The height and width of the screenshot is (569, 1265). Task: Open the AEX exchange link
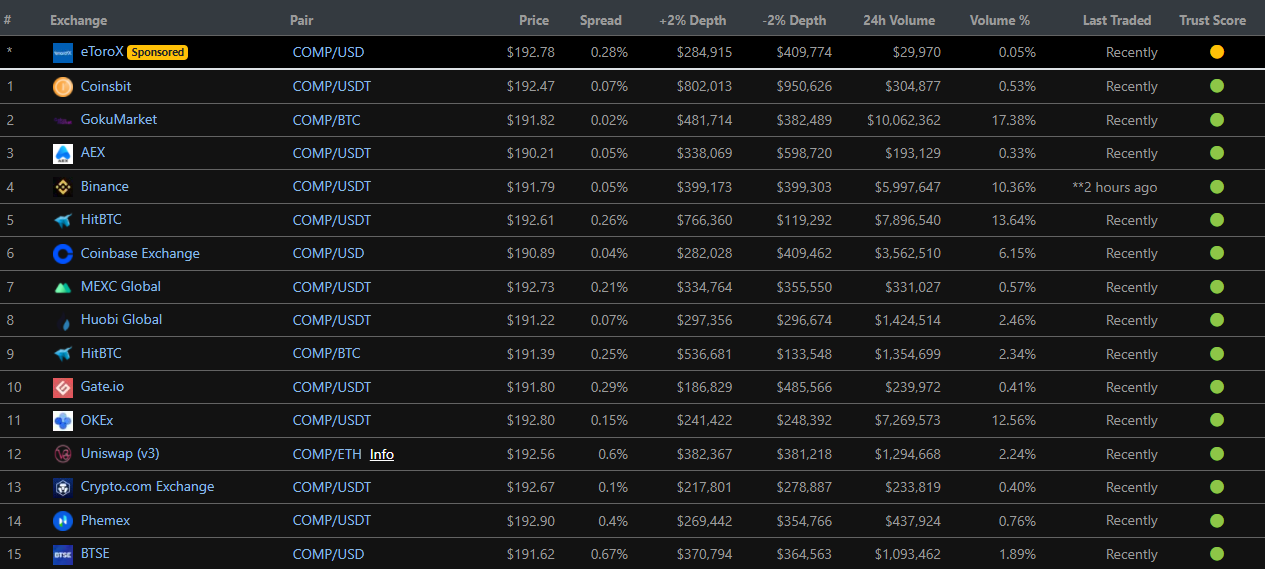click(93, 153)
